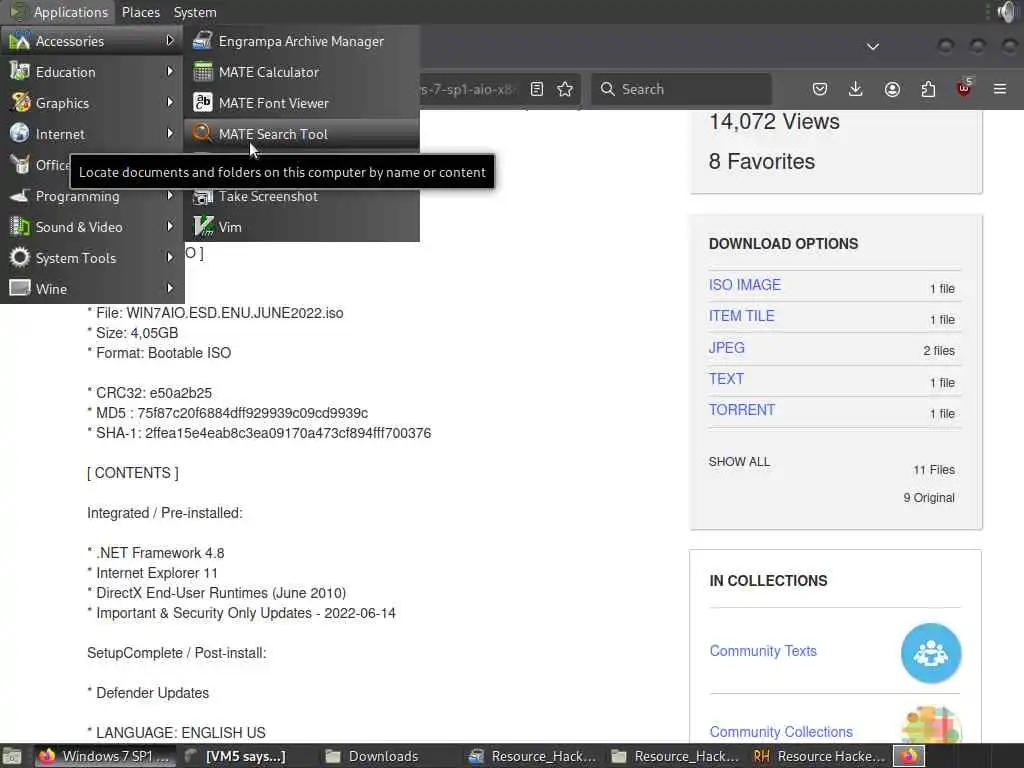Click the Take Screenshot camera icon

click(x=203, y=197)
